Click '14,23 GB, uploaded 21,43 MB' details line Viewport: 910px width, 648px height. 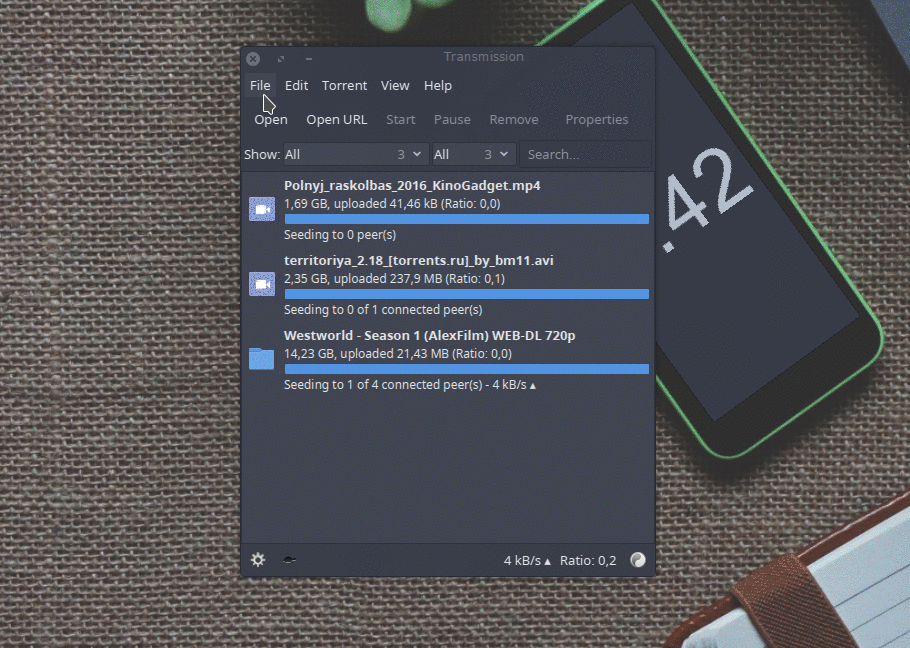tap(398, 353)
